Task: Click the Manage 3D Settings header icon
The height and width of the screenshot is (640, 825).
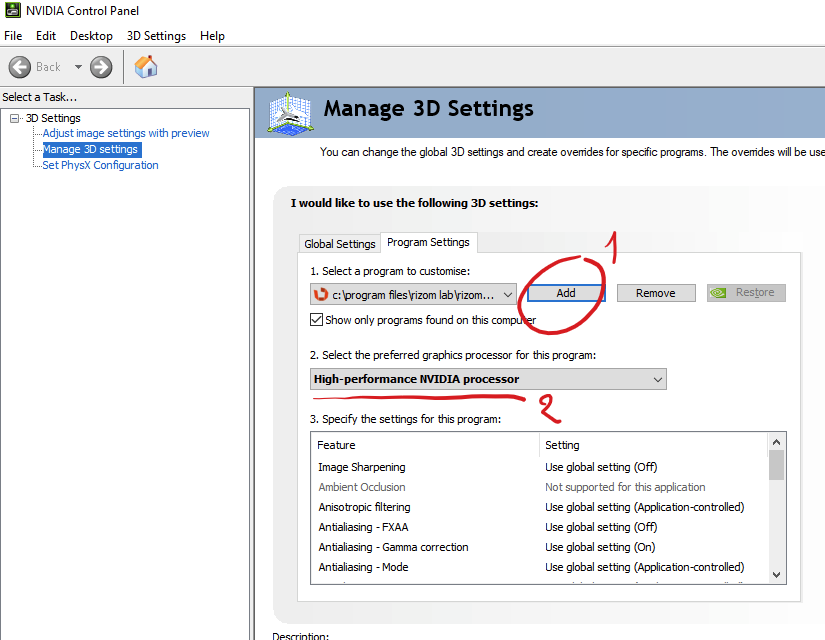Action: click(x=289, y=113)
